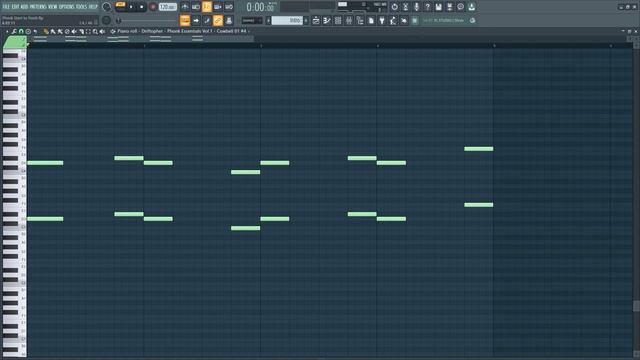Open the ADD menu
Screen dimensions: 640x360
tap(24, 7)
